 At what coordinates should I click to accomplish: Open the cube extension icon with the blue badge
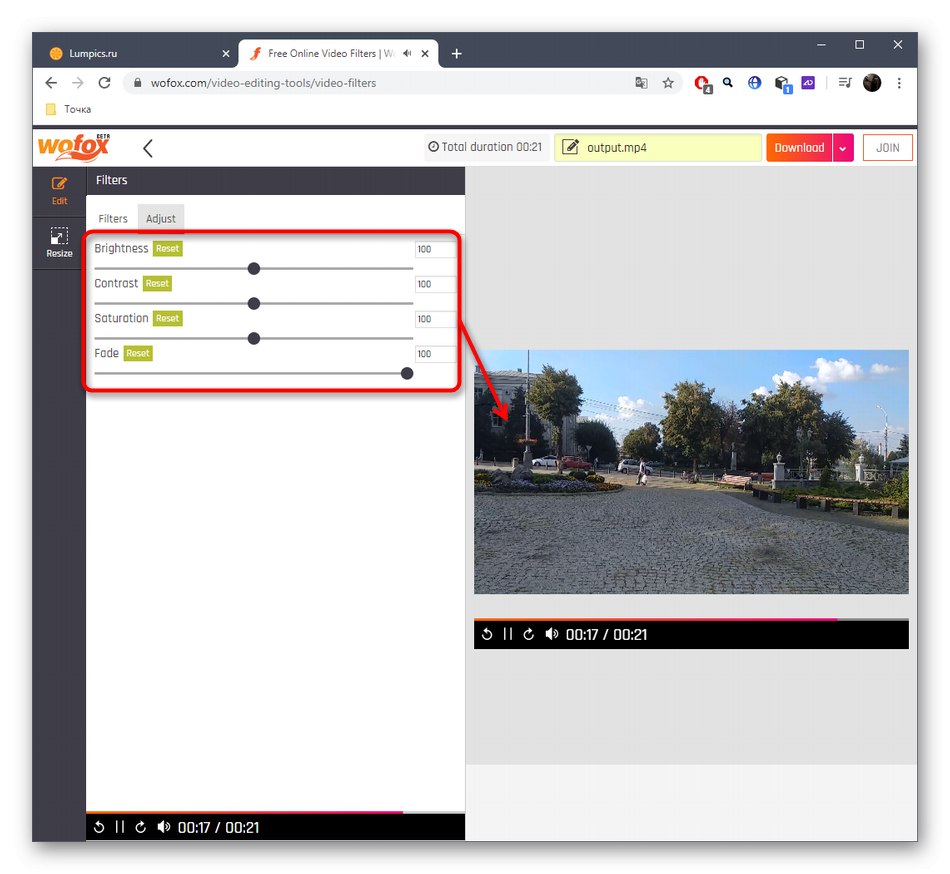coord(783,84)
